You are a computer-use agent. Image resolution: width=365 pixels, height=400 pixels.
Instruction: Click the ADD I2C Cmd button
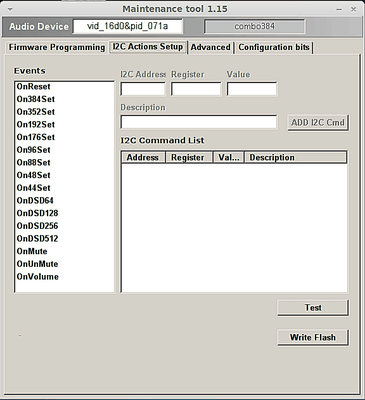click(x=318, y=123)
